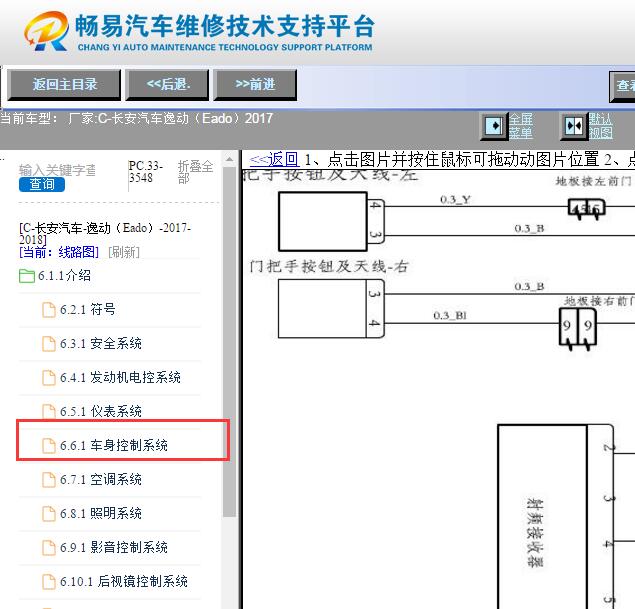Open the 6.9.1 影音控制系统 entry
Viewport: 635px width, 609px height.
tap(114, 548)
